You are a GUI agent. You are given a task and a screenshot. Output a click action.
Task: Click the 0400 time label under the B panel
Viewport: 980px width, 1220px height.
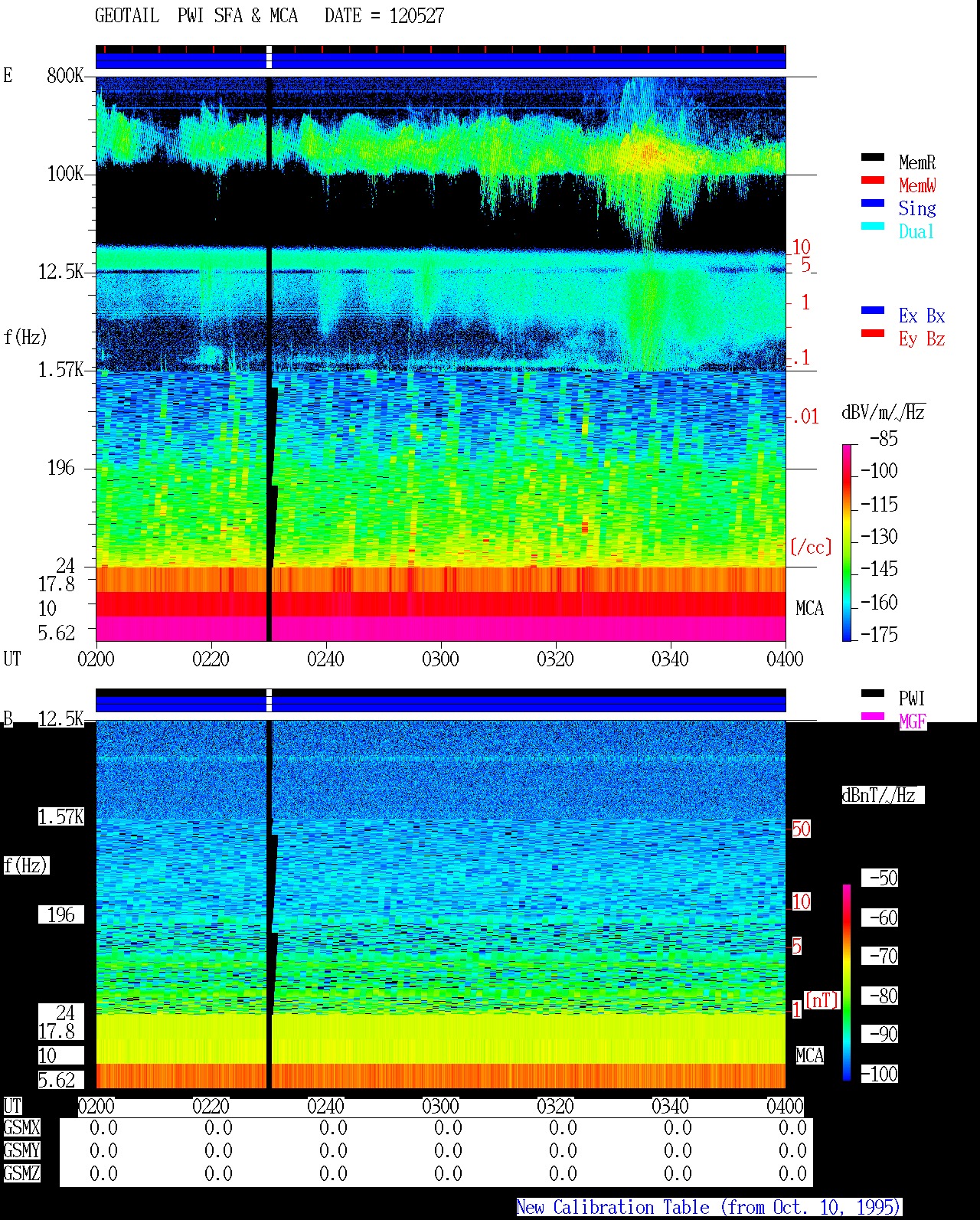[785, 1106]
